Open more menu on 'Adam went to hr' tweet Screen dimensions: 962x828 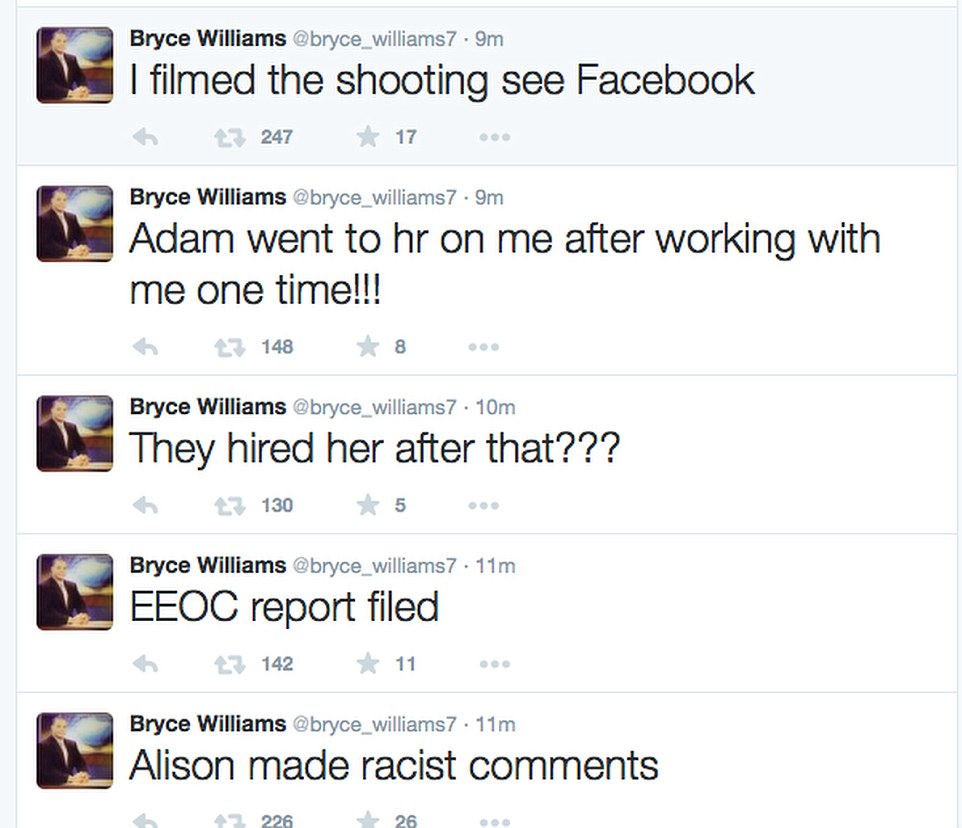click(483, 347)
